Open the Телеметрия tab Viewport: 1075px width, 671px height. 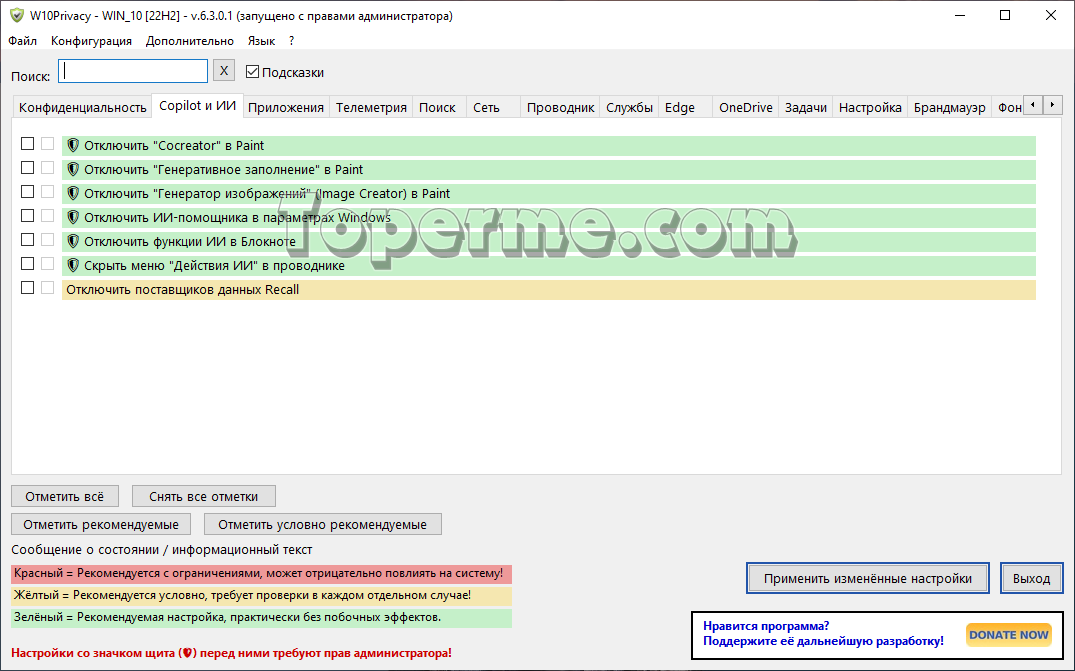click(x=371, y=108)
